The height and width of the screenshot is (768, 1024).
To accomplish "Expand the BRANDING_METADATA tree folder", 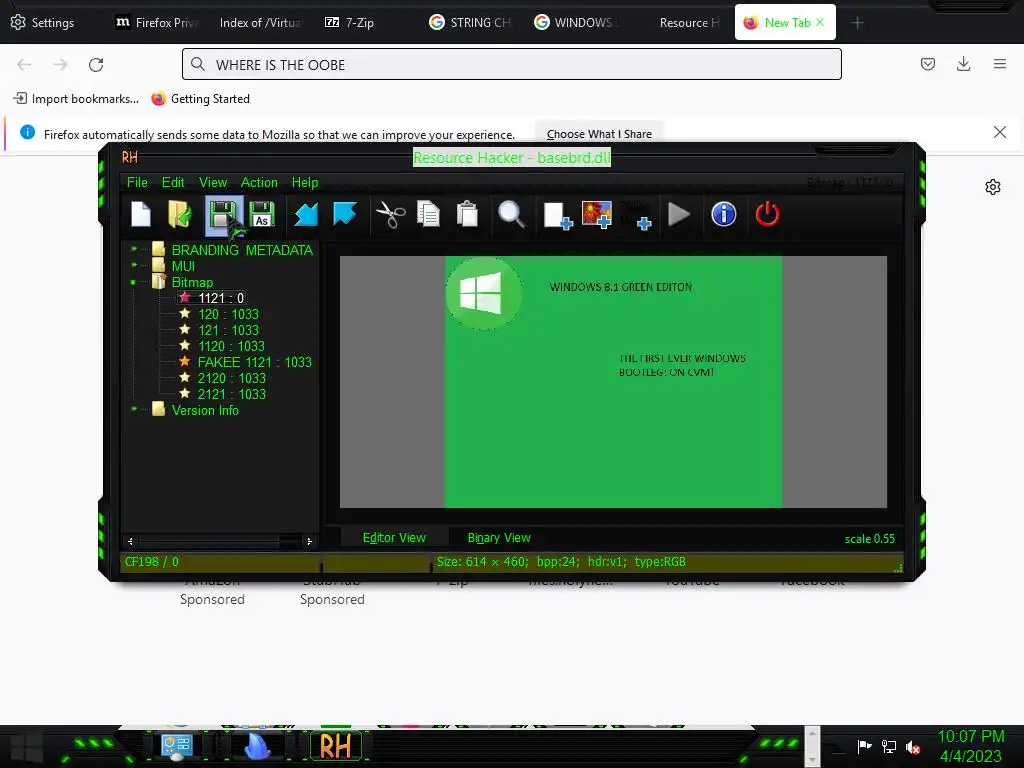I will [x=134, y=249].
